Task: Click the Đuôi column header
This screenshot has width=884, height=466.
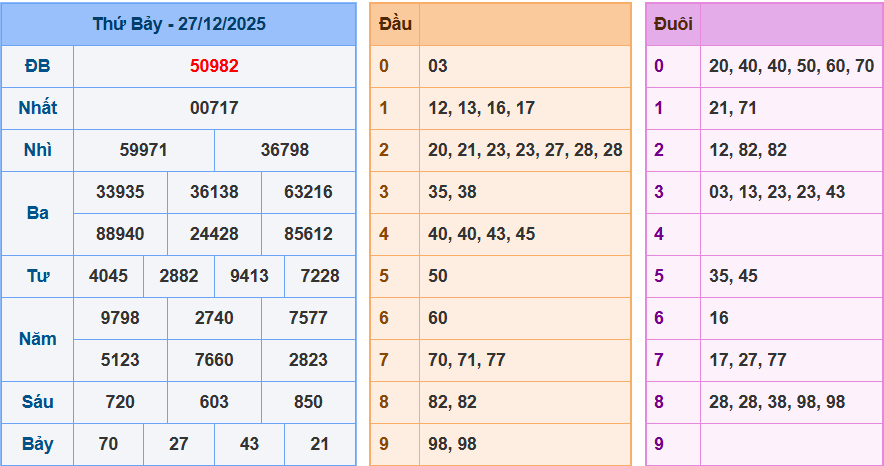Action: click(x=673, y=24)
